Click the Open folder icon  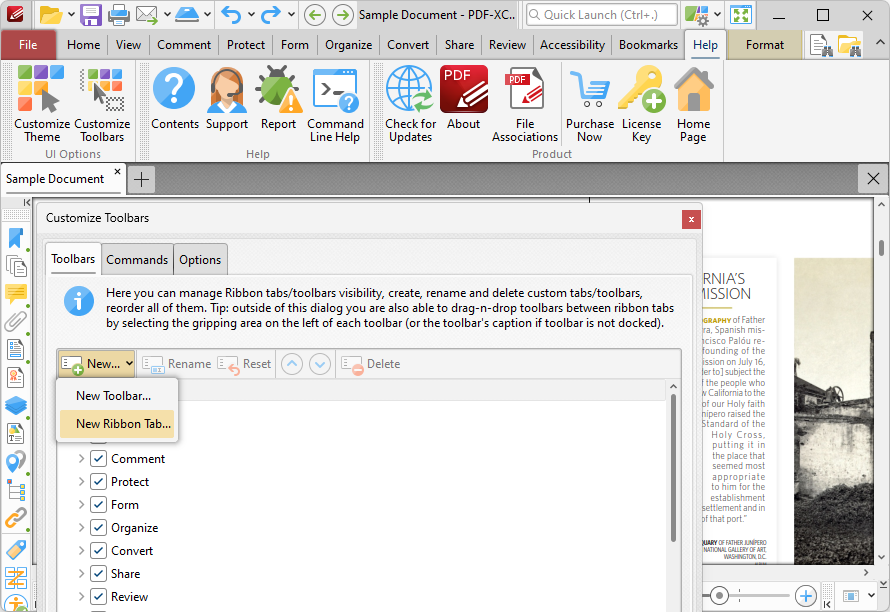tap(51, 15)
